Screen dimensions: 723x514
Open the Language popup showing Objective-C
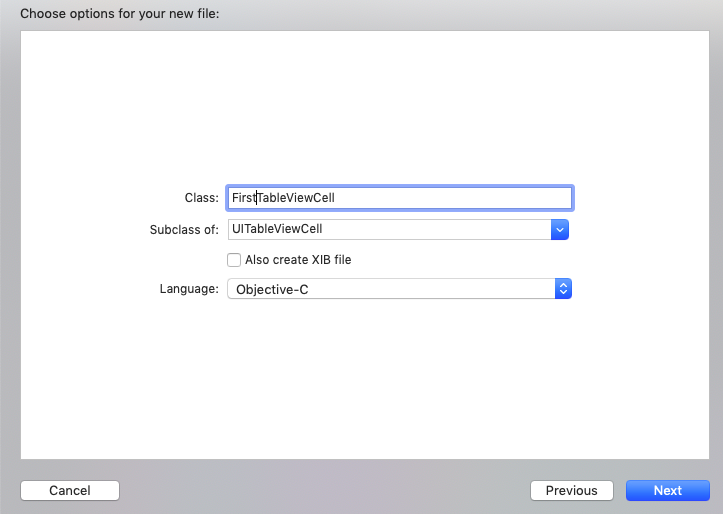pos(399,289)
